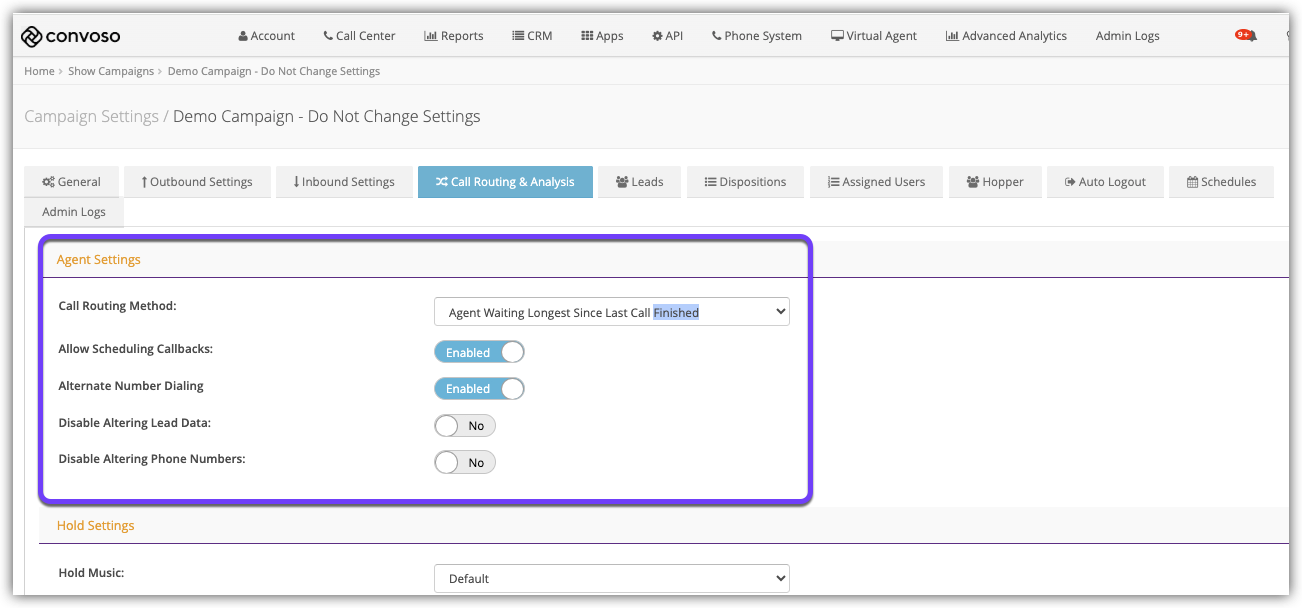
Task: Open the Account menu
Action: click(266, 36)
